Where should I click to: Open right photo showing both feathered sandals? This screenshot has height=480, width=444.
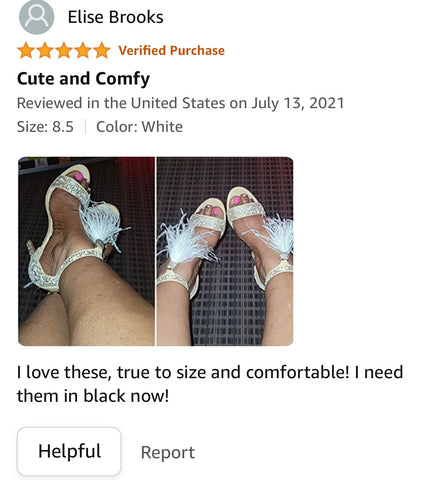pyautogui.click(x=225, y=251)
